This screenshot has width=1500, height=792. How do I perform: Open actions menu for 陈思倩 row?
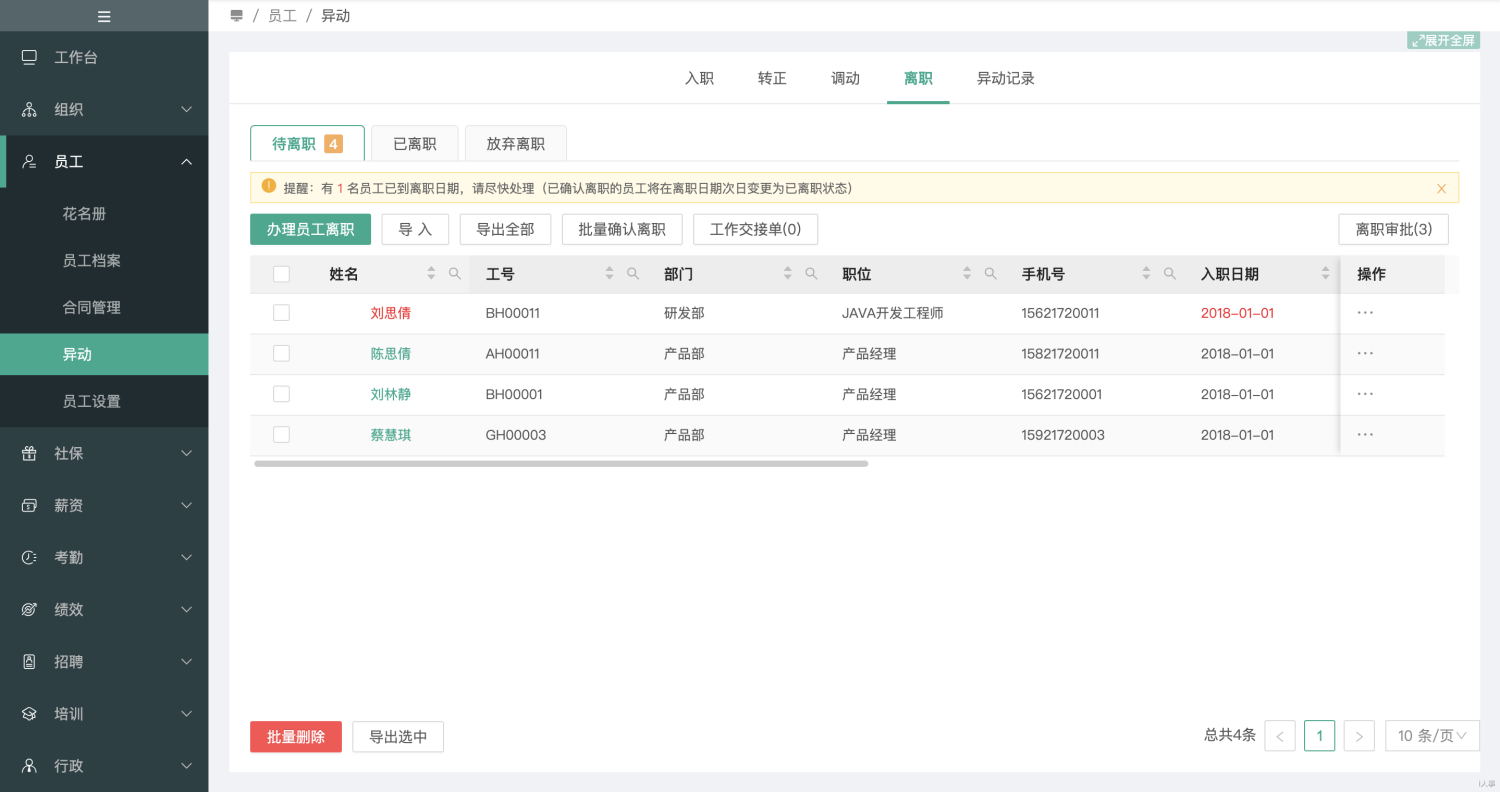(1365, 353)
